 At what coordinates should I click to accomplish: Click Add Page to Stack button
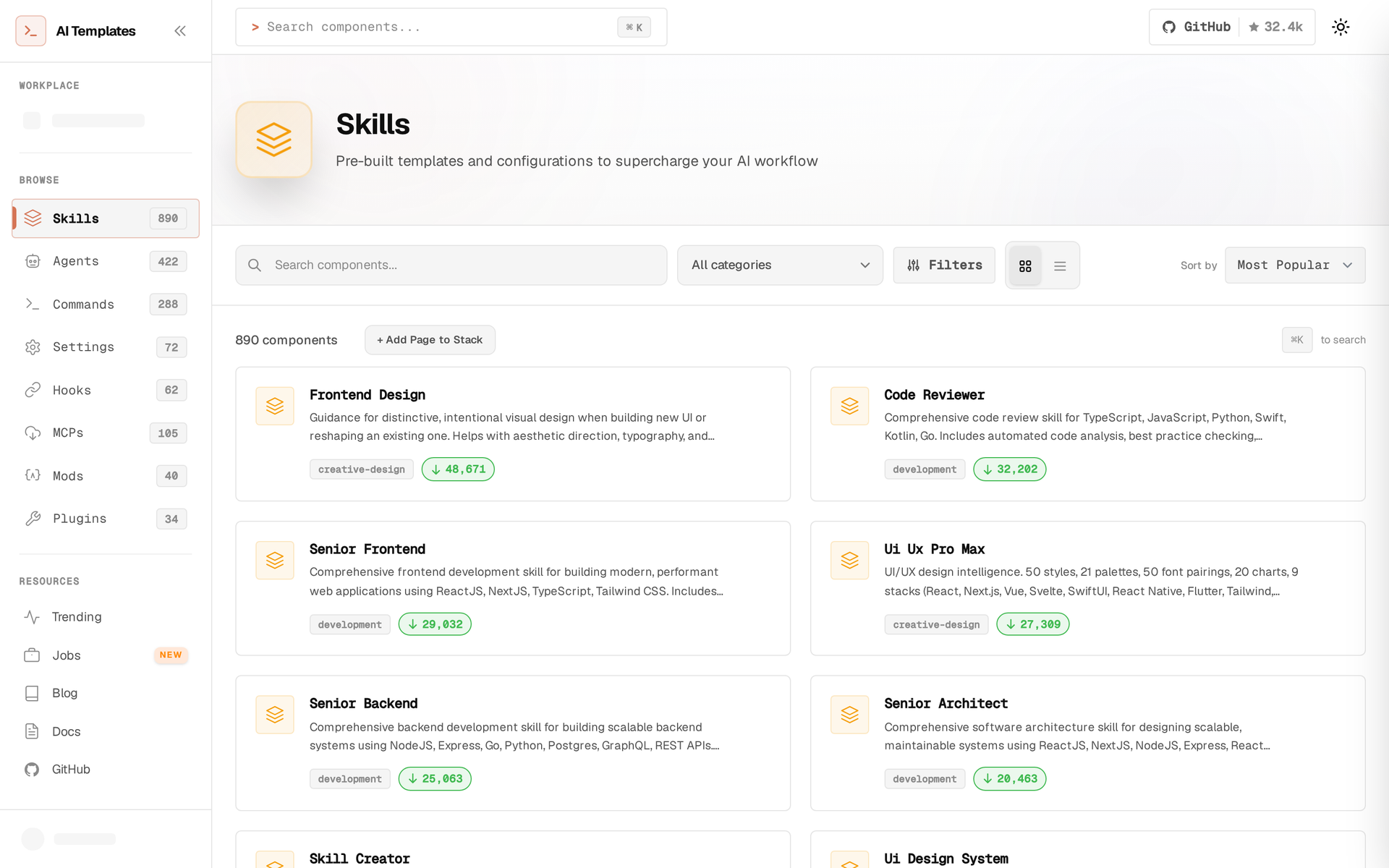[x=430, y=340]
